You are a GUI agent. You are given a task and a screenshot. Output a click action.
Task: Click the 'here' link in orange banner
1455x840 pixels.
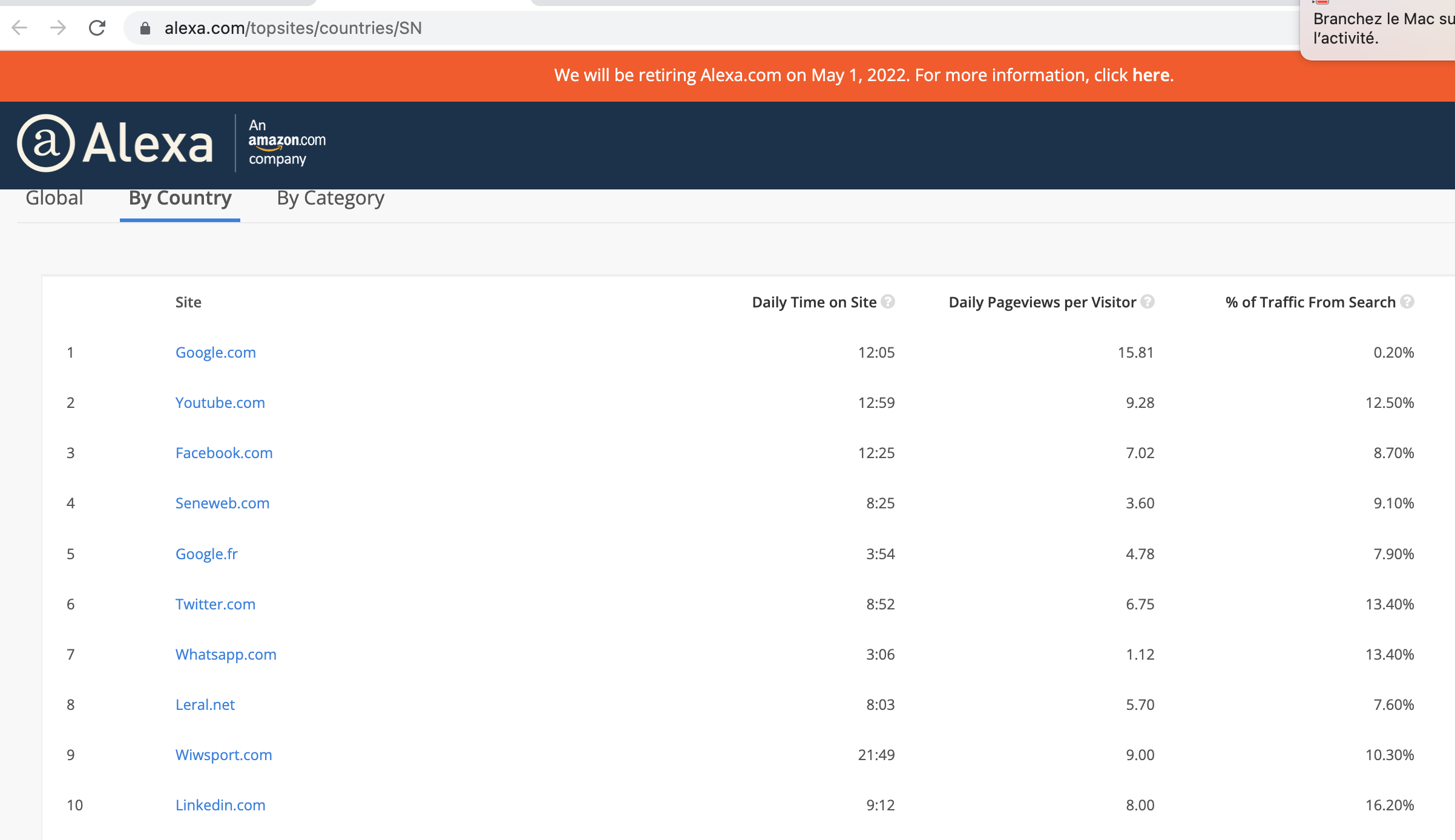(1151, 75)
